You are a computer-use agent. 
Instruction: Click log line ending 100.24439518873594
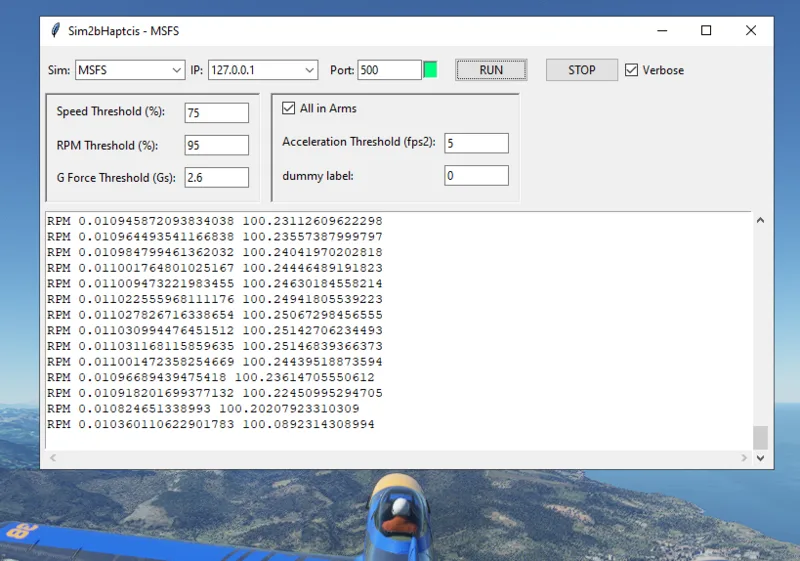(215, 362)
